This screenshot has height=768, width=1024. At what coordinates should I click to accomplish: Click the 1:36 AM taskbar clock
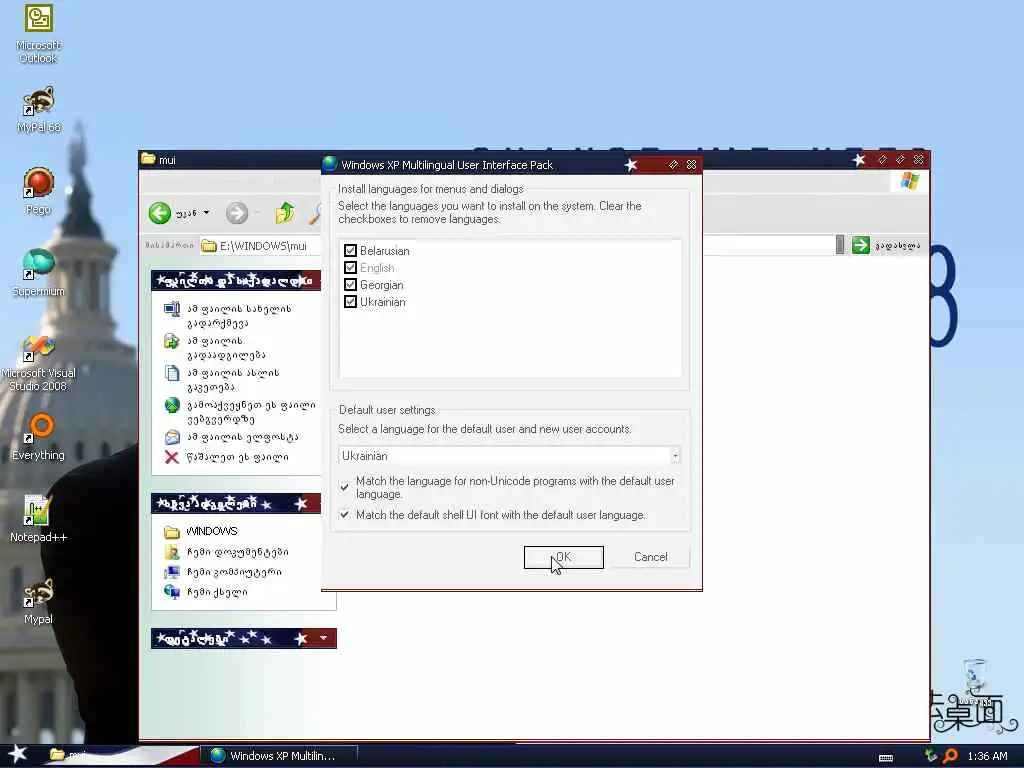pyautogui.click(x=987, y=756)
